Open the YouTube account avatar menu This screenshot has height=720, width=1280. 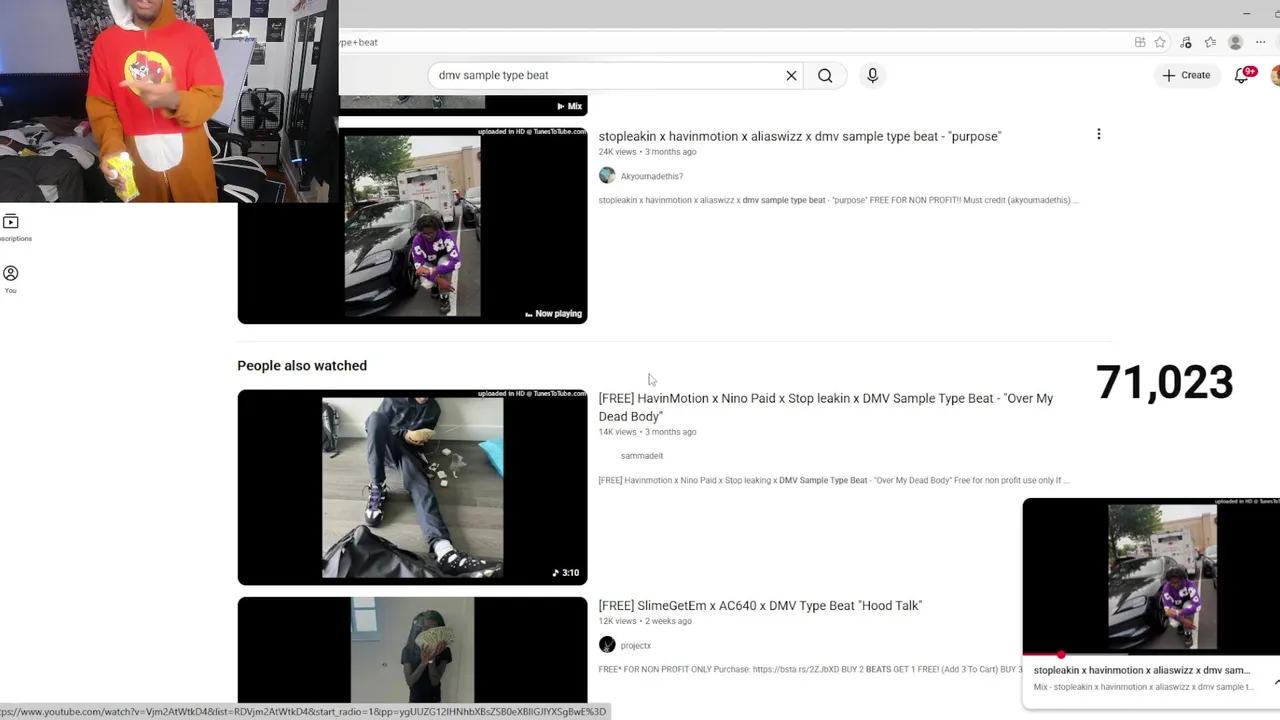click(1275, 75)
